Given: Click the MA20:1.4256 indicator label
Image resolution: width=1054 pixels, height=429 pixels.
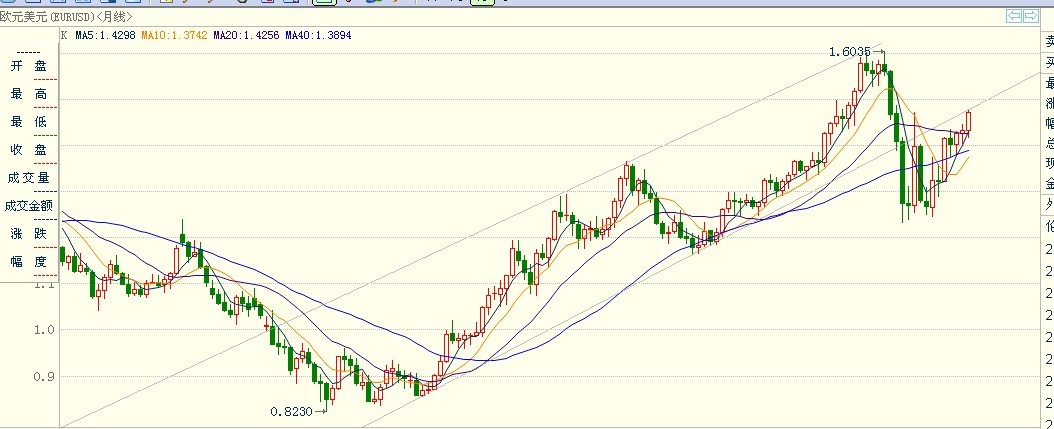Looking at the screenshot, I should pyautogui.click(x=246, y=35).
